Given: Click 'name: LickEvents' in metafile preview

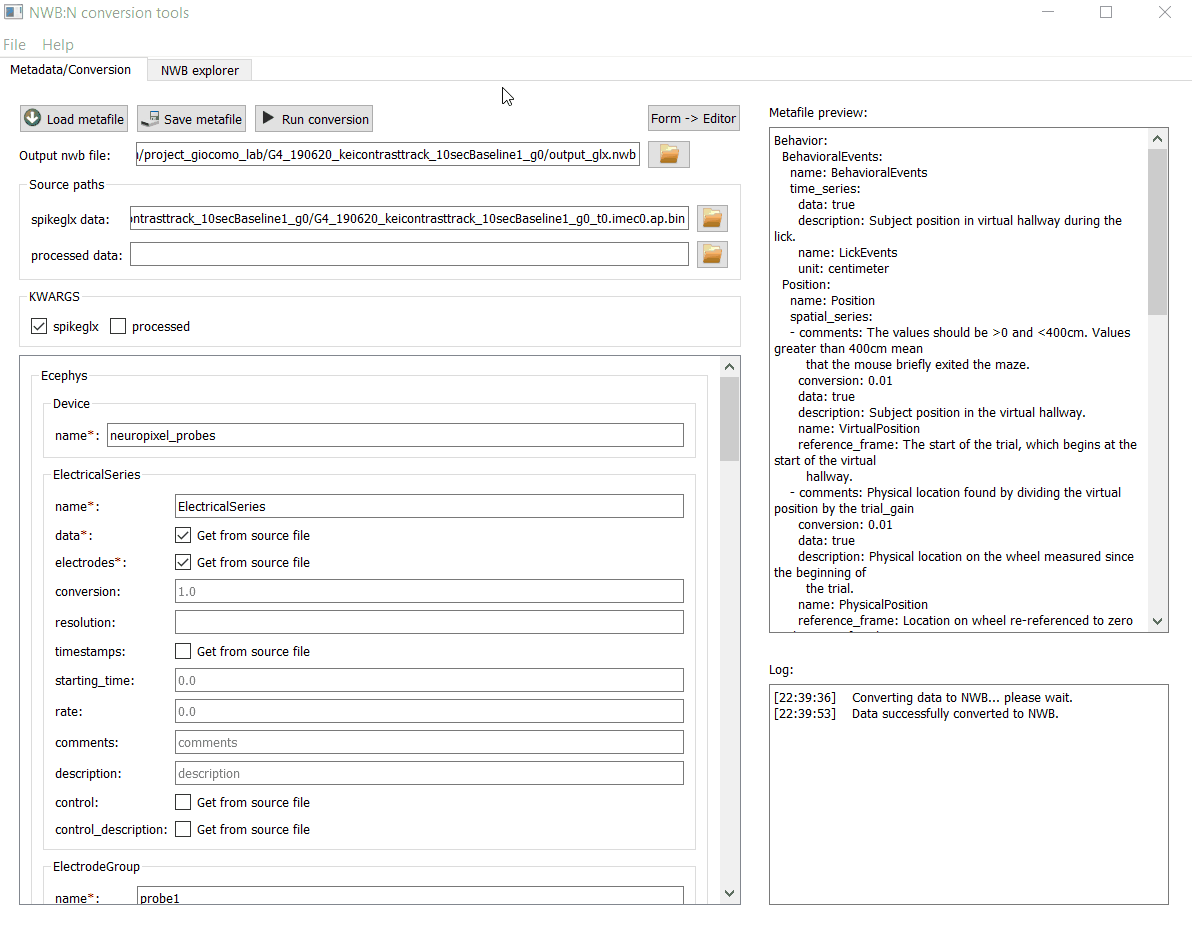Looking at the screenshot, I should pyautogui.click(x=847, y=252).
